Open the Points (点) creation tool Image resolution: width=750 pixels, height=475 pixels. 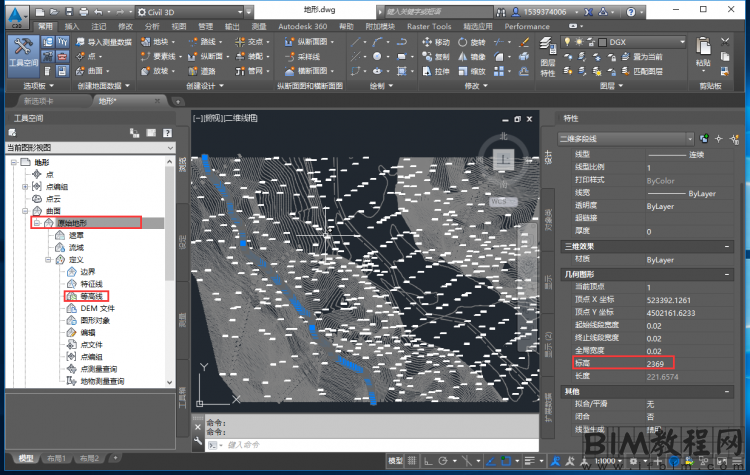(x=88, y=56)
